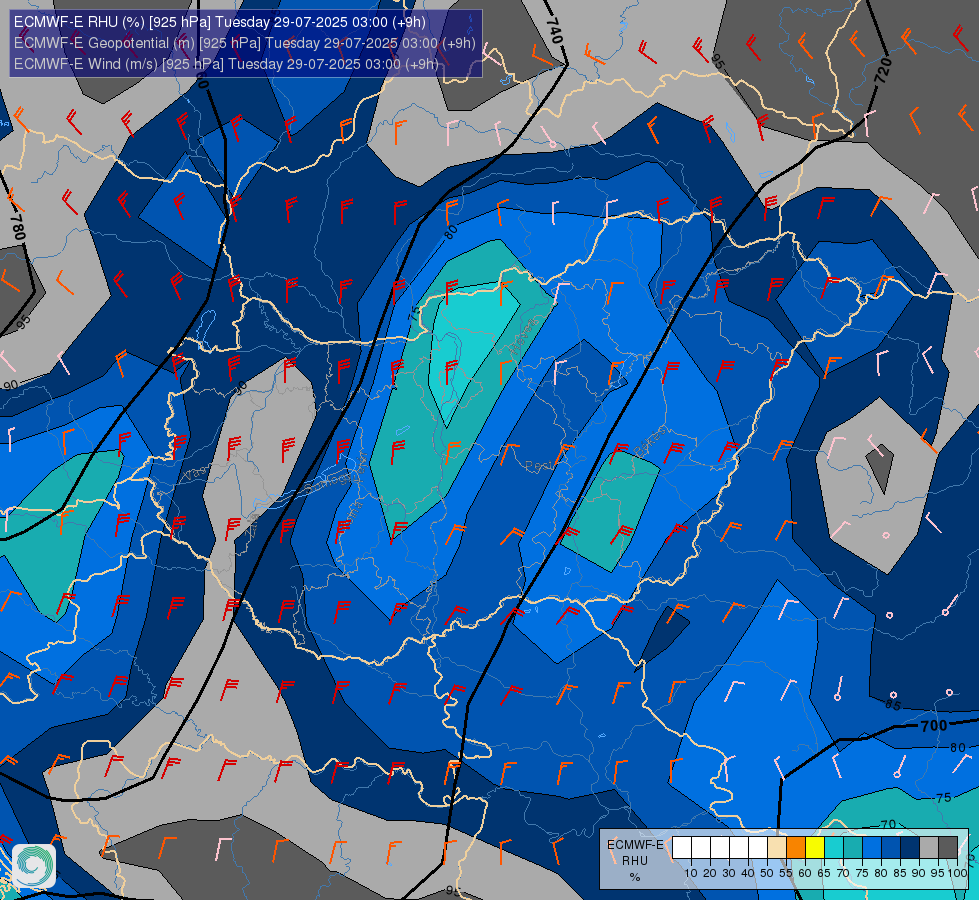Click the swirl logo icon in the corner
This screenshot has height=900, width=979.
point(34,866)
